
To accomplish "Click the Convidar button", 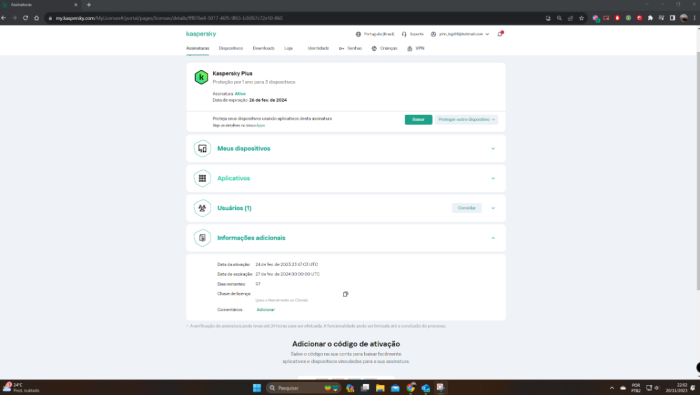I will pos(467,208).
